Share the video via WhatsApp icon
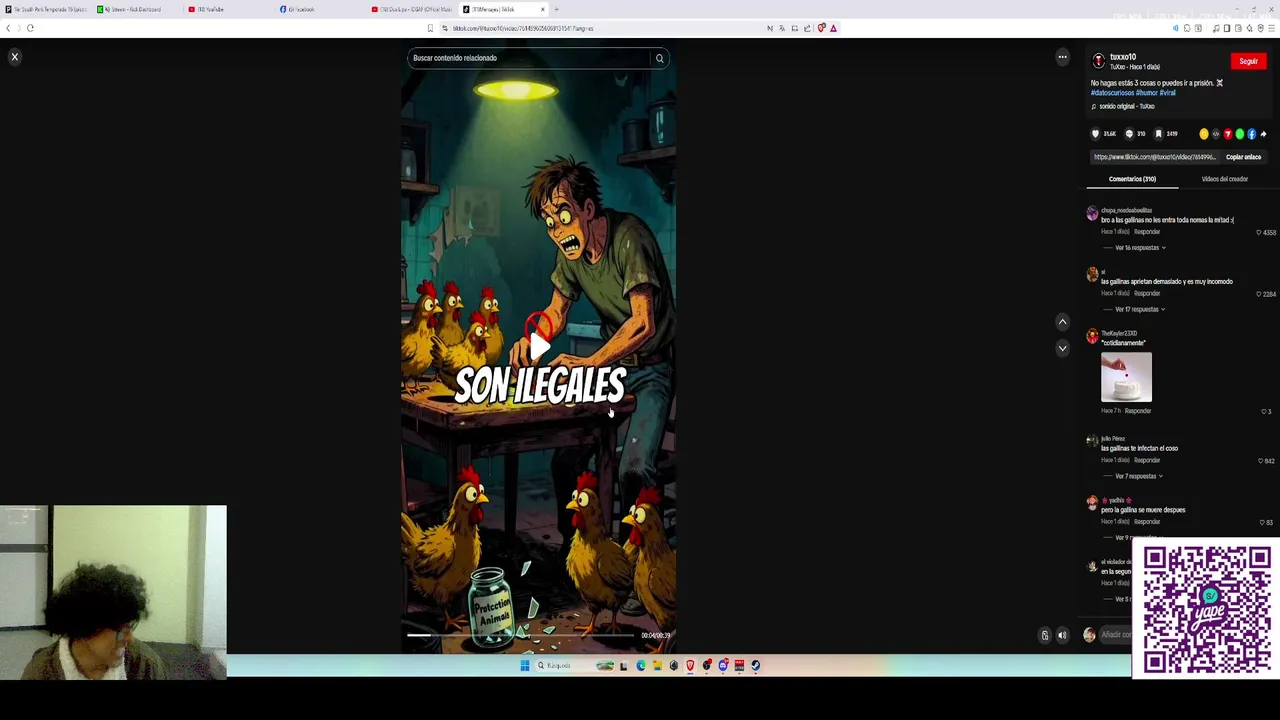This screenshot has height=720, width=1280. [x=1240, y=134]
